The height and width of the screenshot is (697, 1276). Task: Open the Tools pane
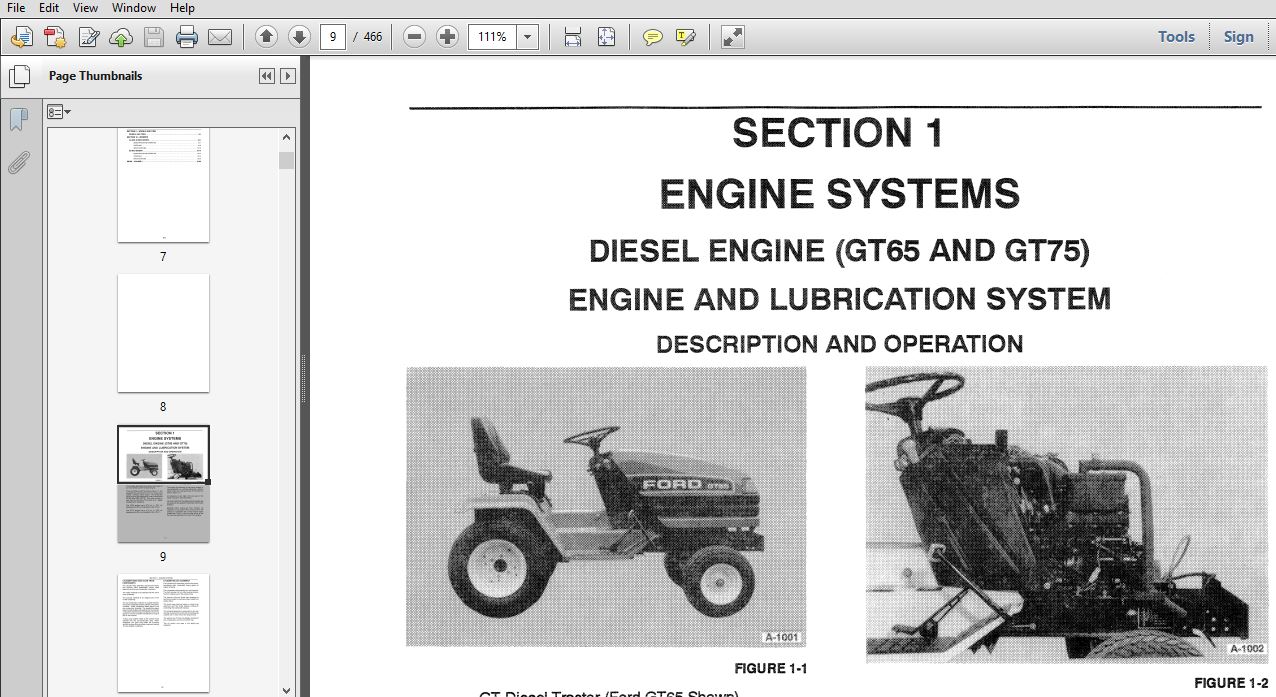click(1176, 37)
